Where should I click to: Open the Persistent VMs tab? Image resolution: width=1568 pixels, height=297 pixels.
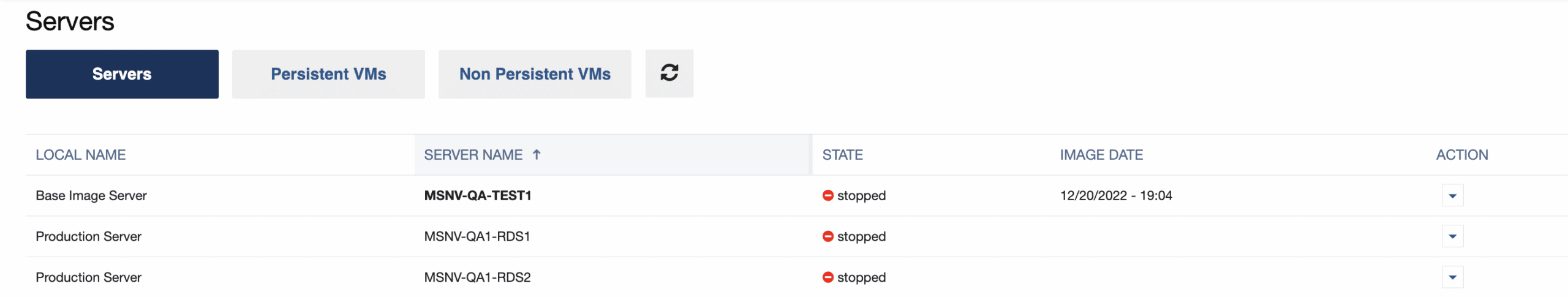pos(328,74)
